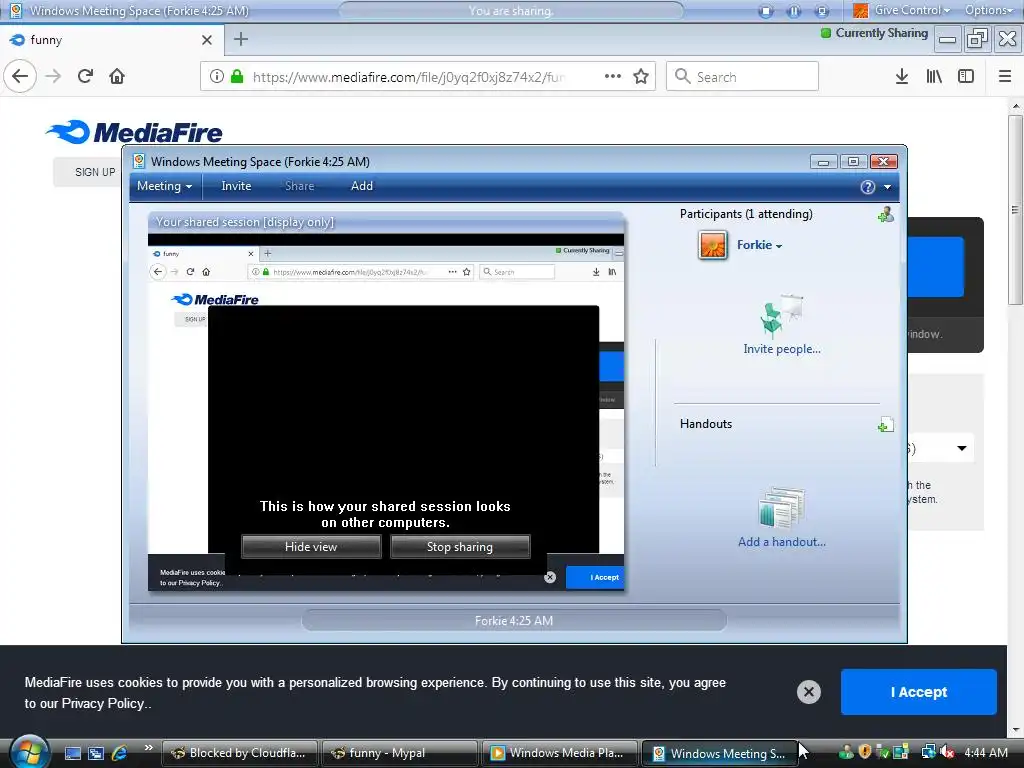The image size is (1024, 768).
Task: Click the muted volume tray icon
Action: 948,752
